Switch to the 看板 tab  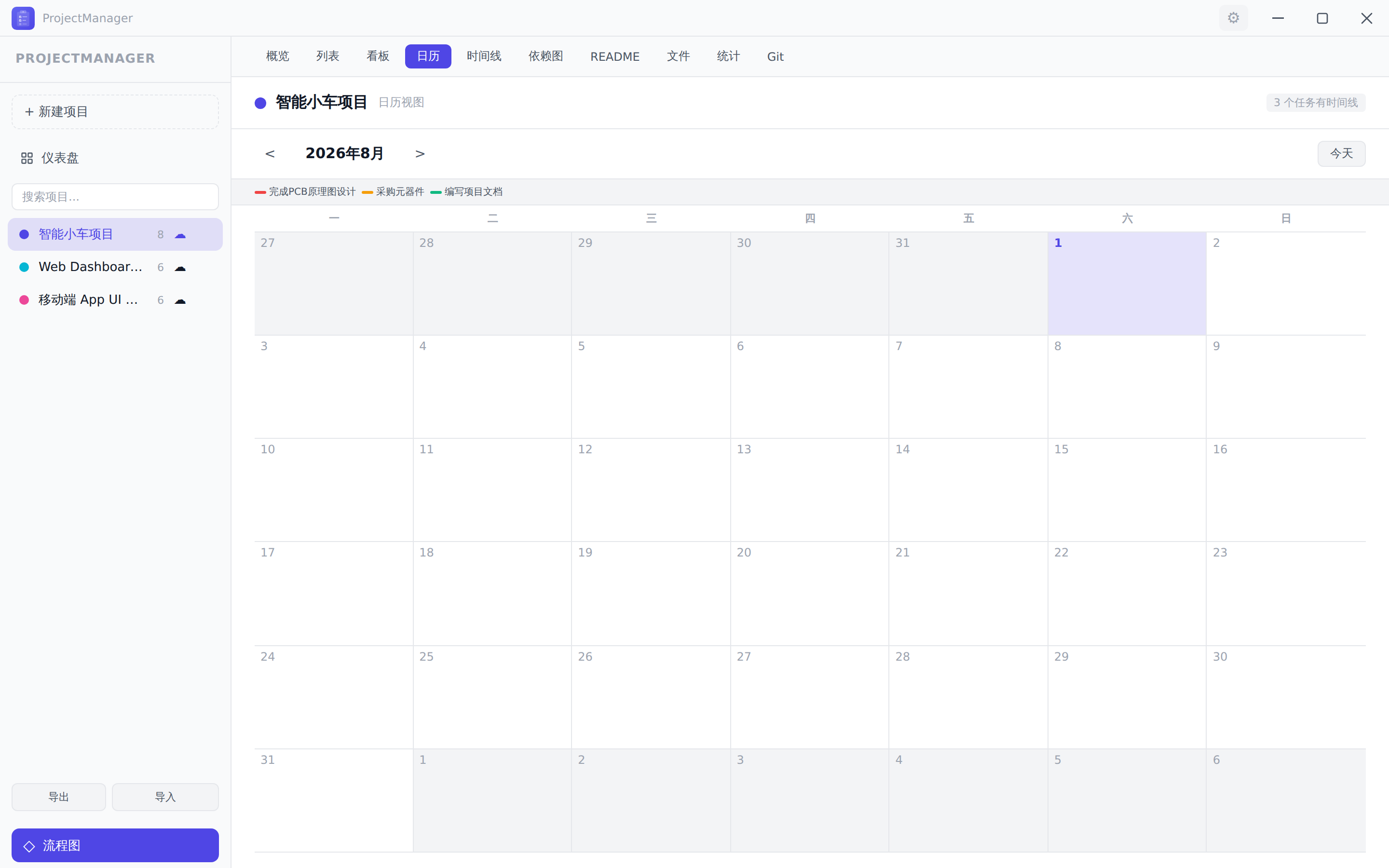coord(378,56)
